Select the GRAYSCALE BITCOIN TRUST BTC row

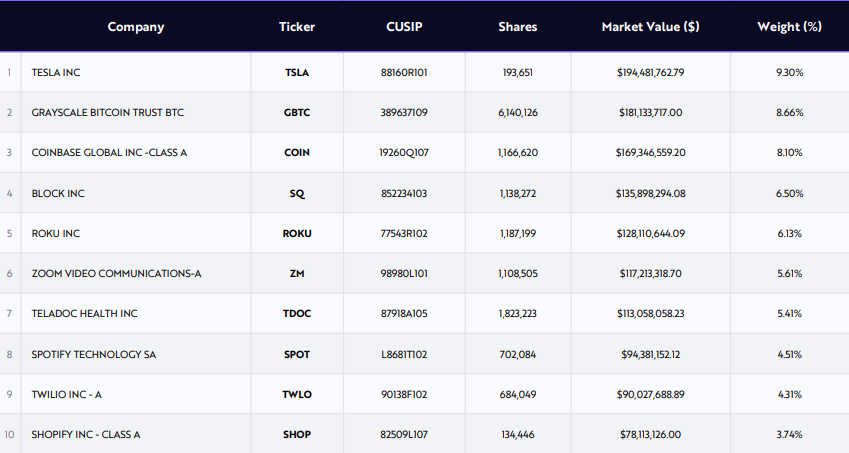point(424,113)
